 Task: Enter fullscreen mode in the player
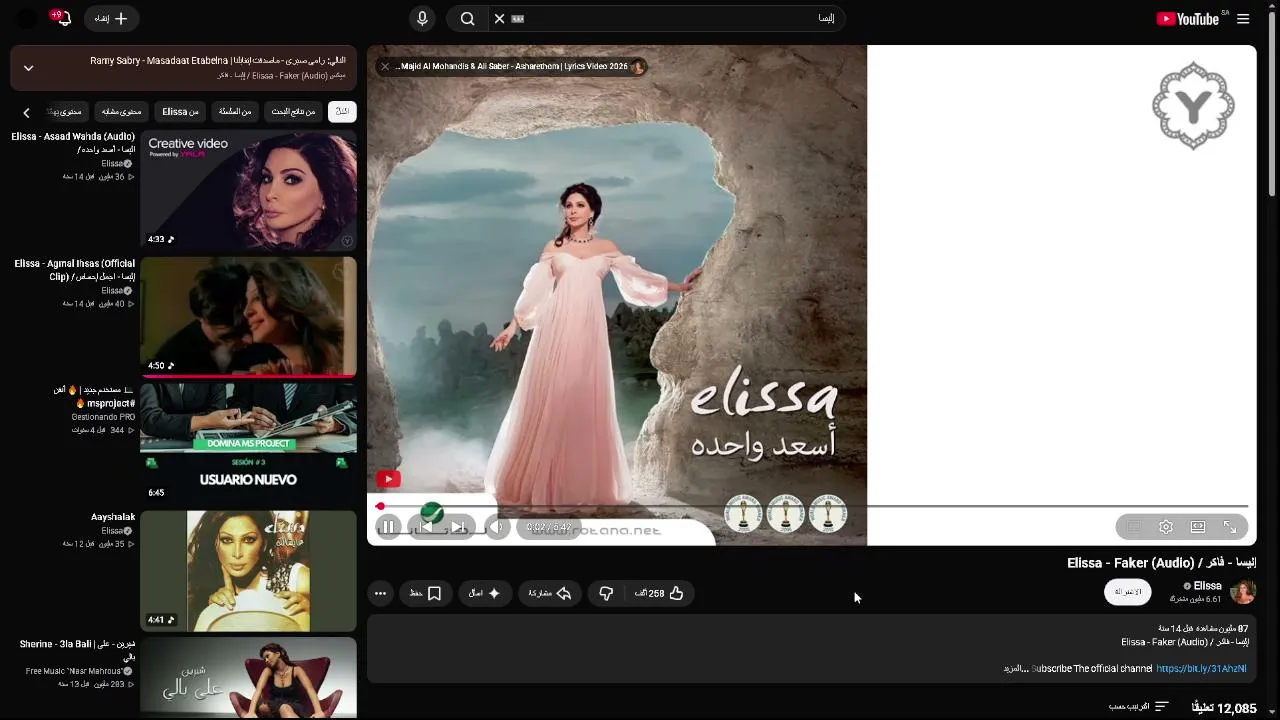pyautogui.click(x=1230, y=527)
